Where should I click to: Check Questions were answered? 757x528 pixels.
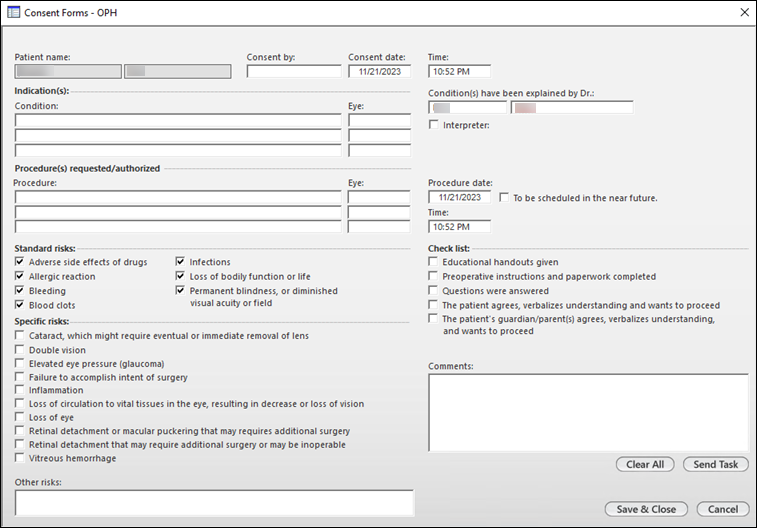tap(433, 291)
